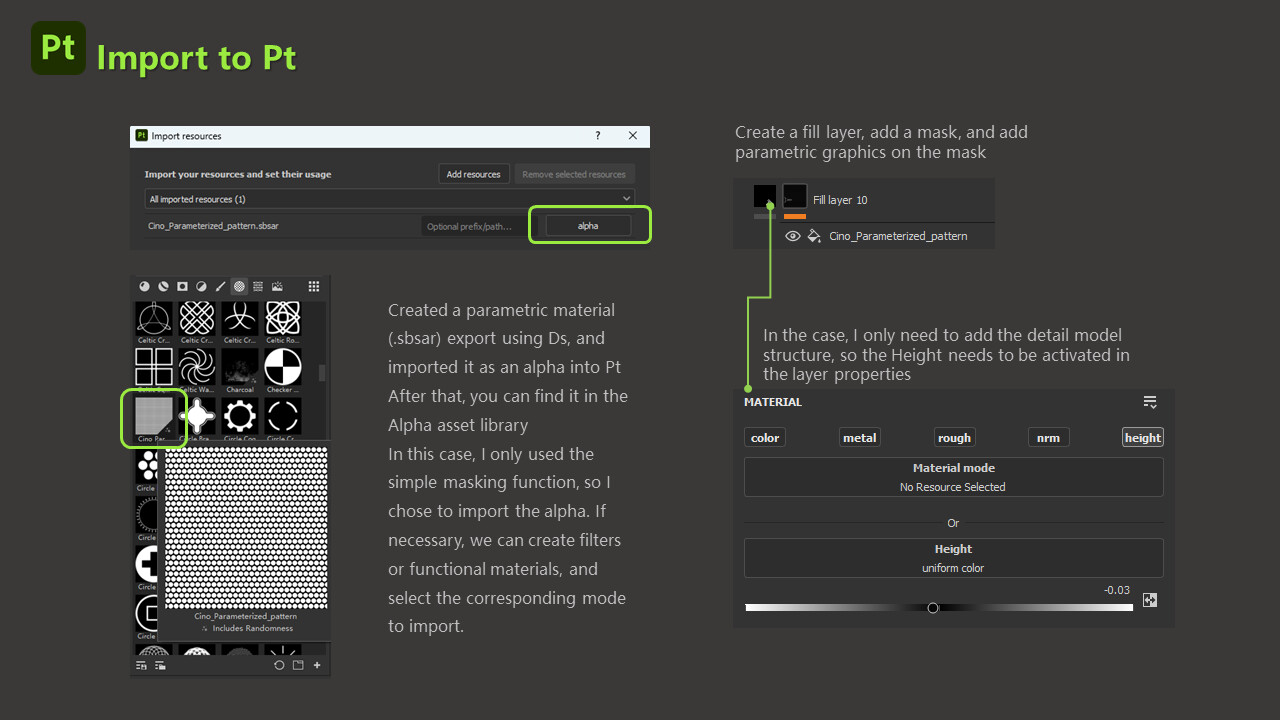Click the Pt icon in Import resources title

pos(141,136)
